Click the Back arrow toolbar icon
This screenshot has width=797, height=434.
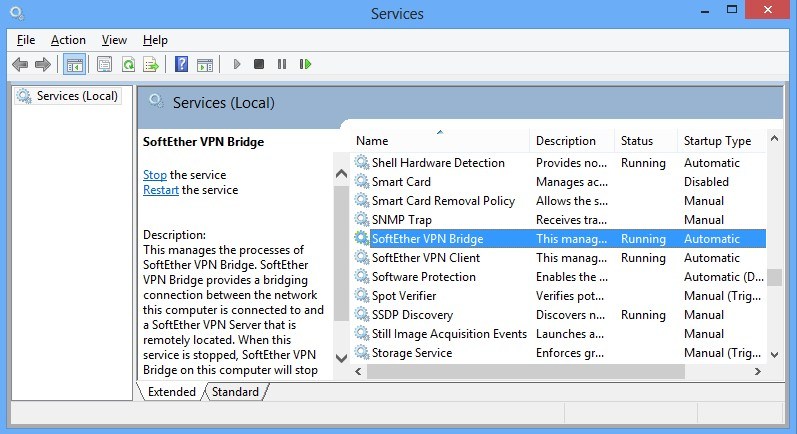click(x=20, y=64)
